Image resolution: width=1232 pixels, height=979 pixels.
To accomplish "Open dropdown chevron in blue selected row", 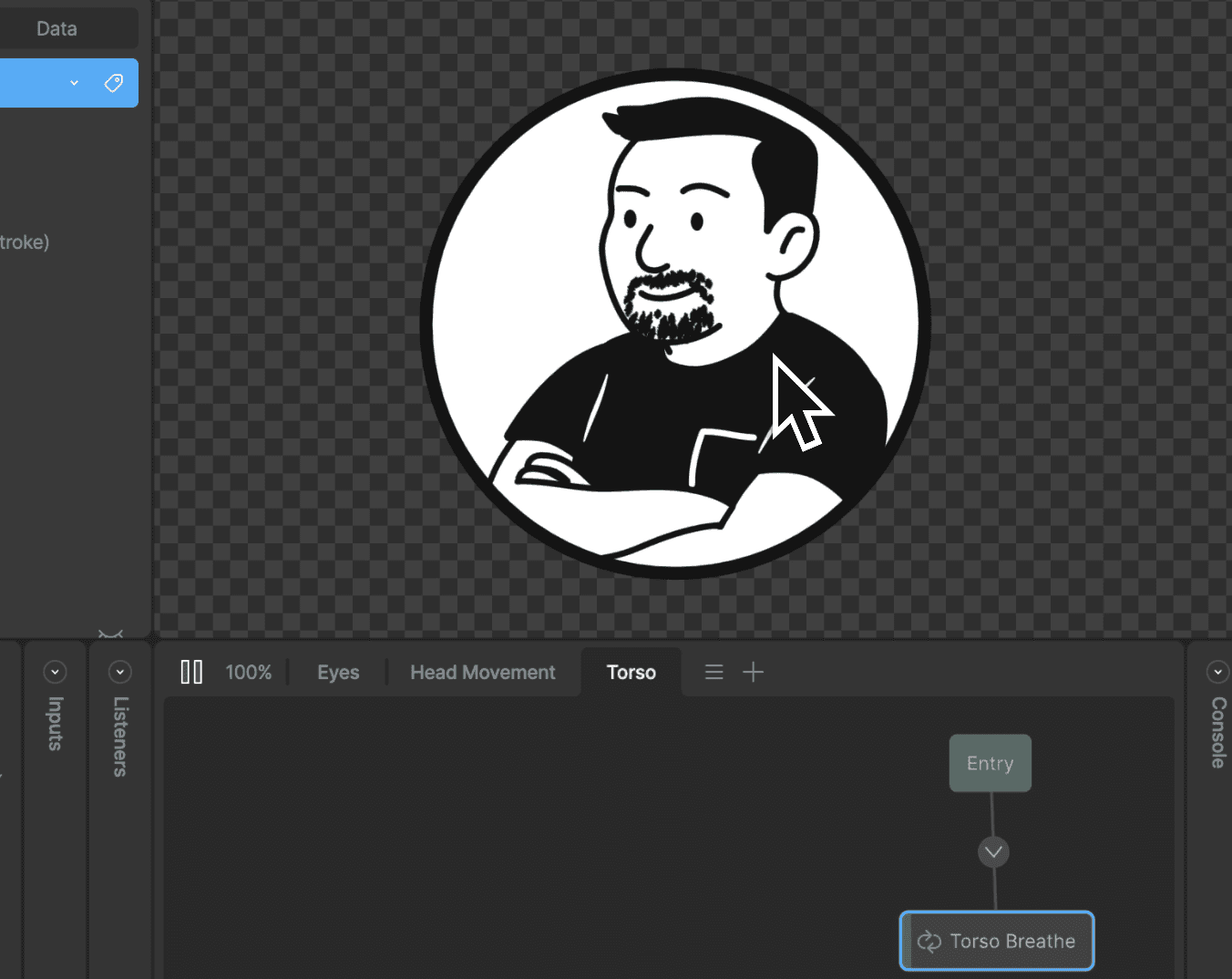I will [x=75, y=83].
